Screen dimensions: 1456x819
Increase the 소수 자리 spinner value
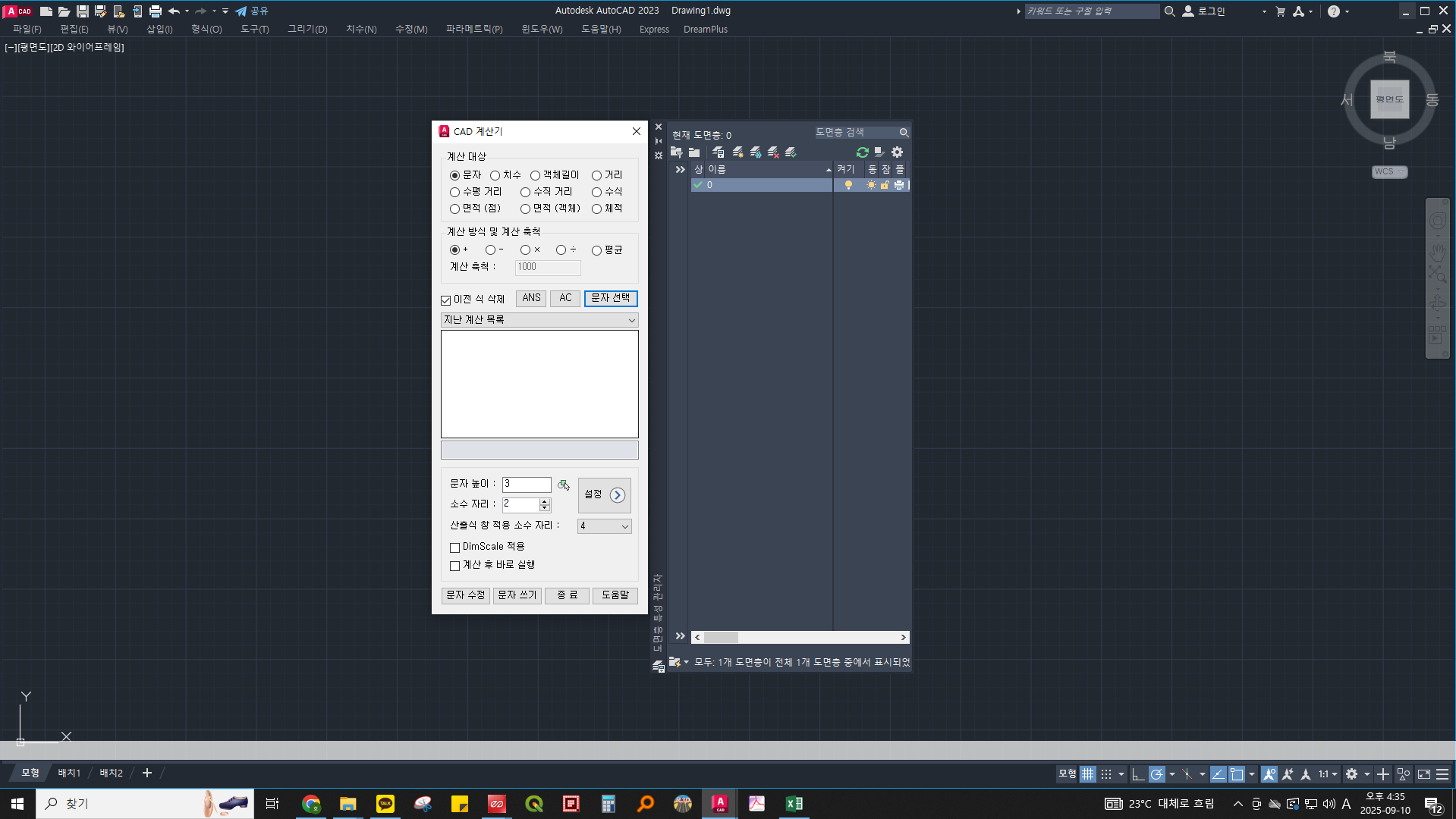pos(544,502)
